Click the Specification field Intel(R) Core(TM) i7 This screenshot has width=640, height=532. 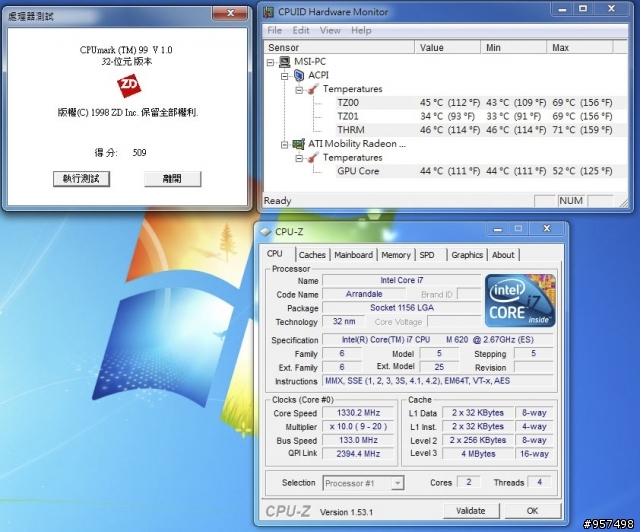438,340
